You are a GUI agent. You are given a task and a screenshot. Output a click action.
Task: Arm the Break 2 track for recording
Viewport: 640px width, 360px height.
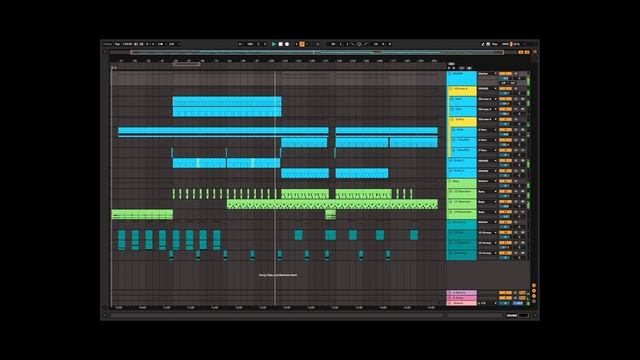pyautogui.click(x=523, y=171)
